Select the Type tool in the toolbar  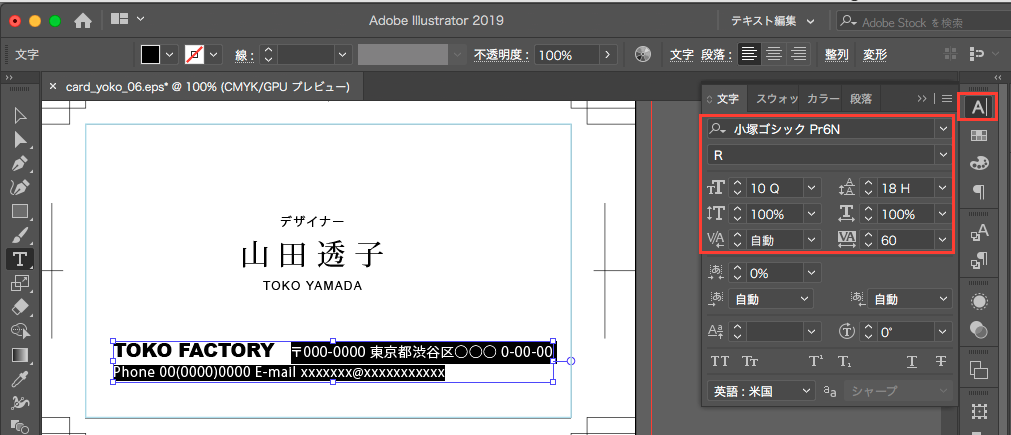[19, 258]
